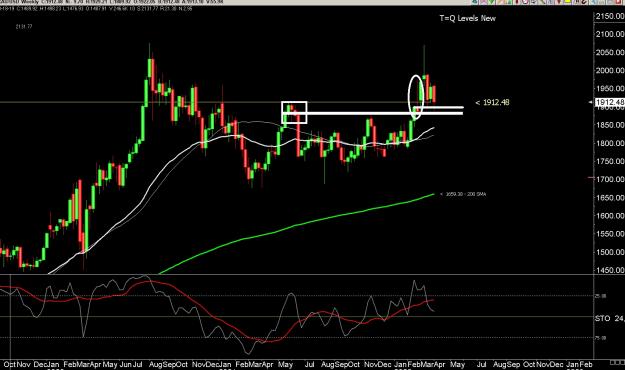Click the 2050.00 price axis value
Viewport: 625px width, 370px height.
pyautogui.click(x=610, y=52)
